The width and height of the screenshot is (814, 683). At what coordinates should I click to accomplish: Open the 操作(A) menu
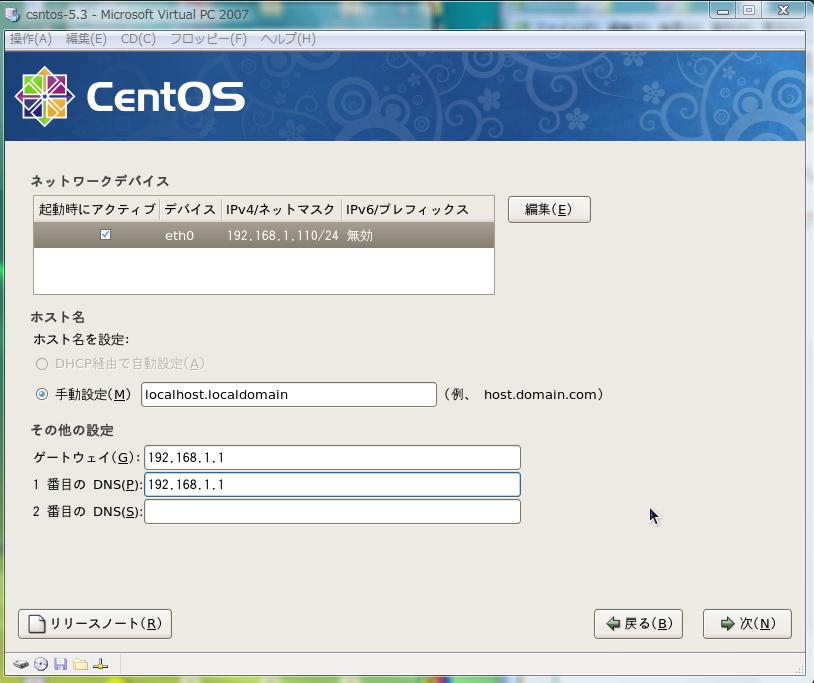pyautogui.click(x=30, y=39)
